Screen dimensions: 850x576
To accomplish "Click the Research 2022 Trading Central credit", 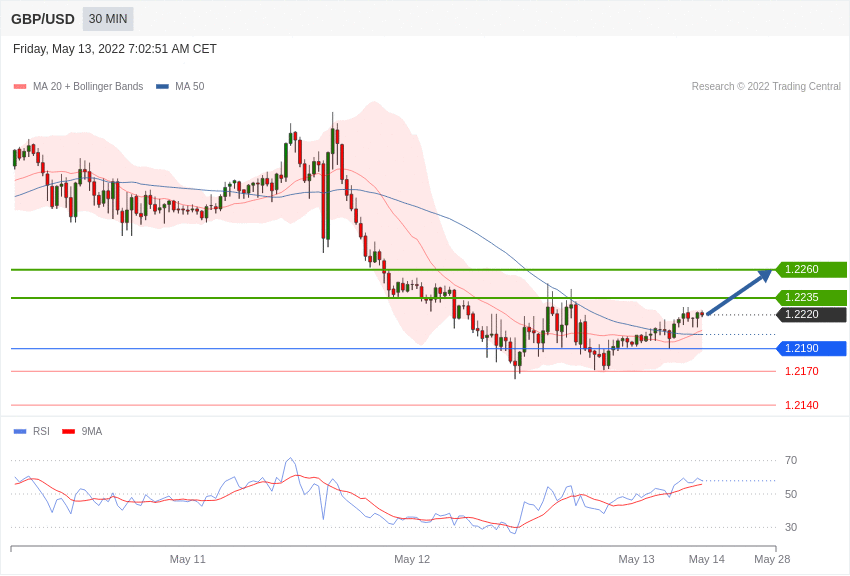I will [x=766, y=86].
